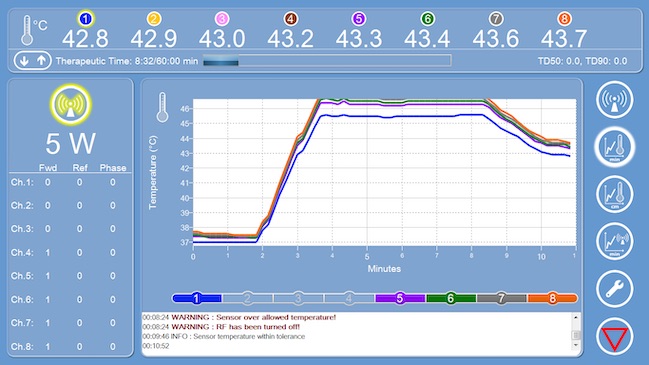Click the 43.6 temperature reading

[x=496, y=38]
